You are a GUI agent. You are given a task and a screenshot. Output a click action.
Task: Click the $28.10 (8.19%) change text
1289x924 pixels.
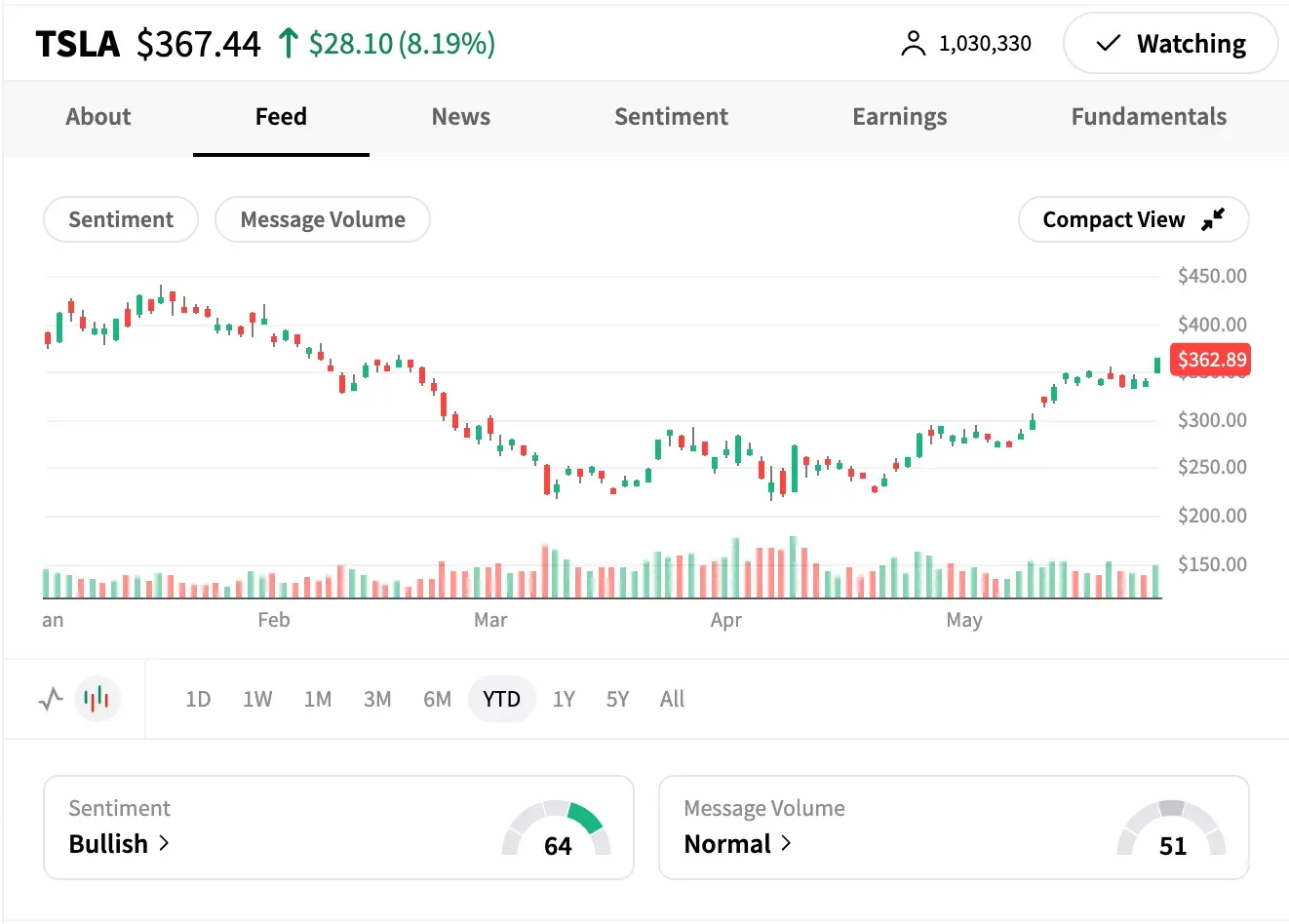[x=402, y=44]
